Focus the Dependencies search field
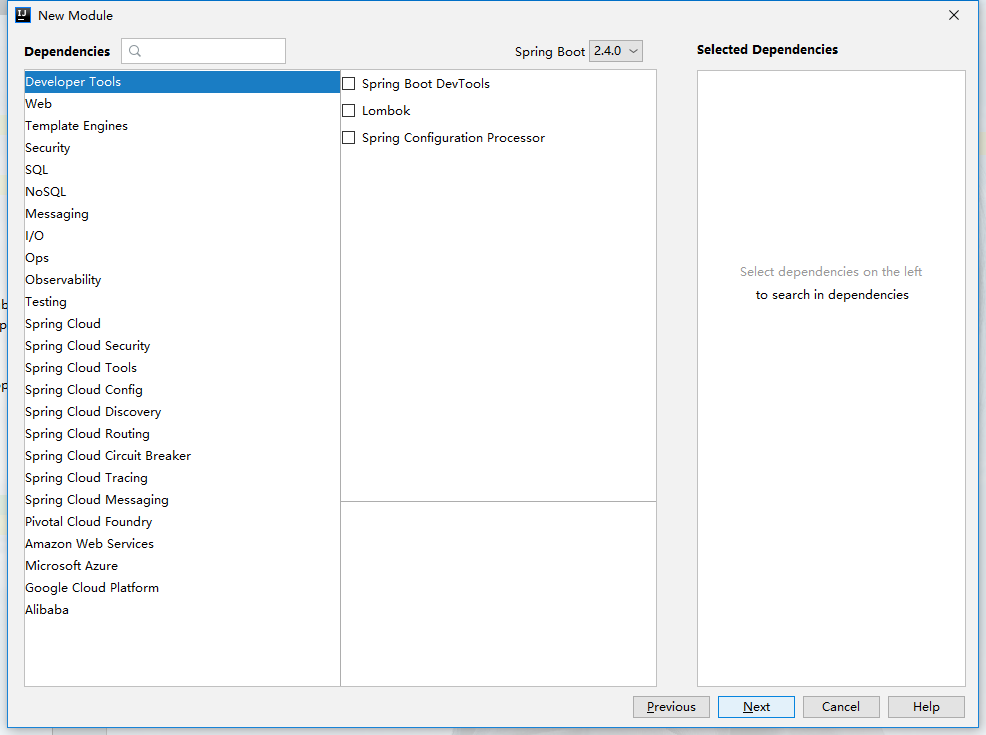 [204, 51]
